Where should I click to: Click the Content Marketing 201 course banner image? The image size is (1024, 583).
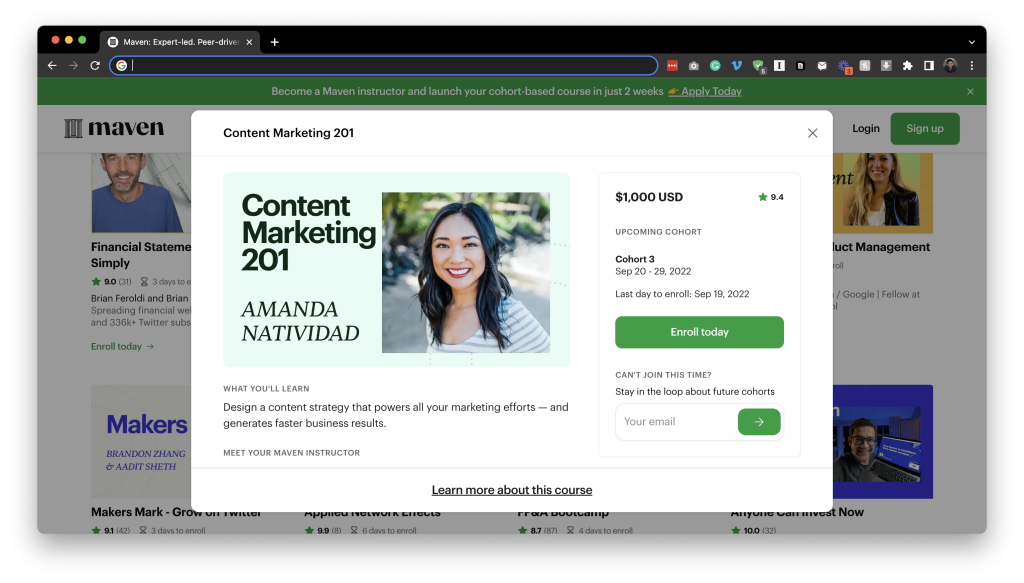click(x=396, y=270)
